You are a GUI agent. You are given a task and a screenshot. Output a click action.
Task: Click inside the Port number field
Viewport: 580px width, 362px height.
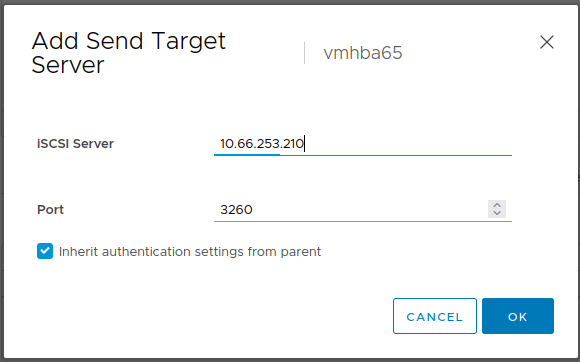tap(350, 210)
